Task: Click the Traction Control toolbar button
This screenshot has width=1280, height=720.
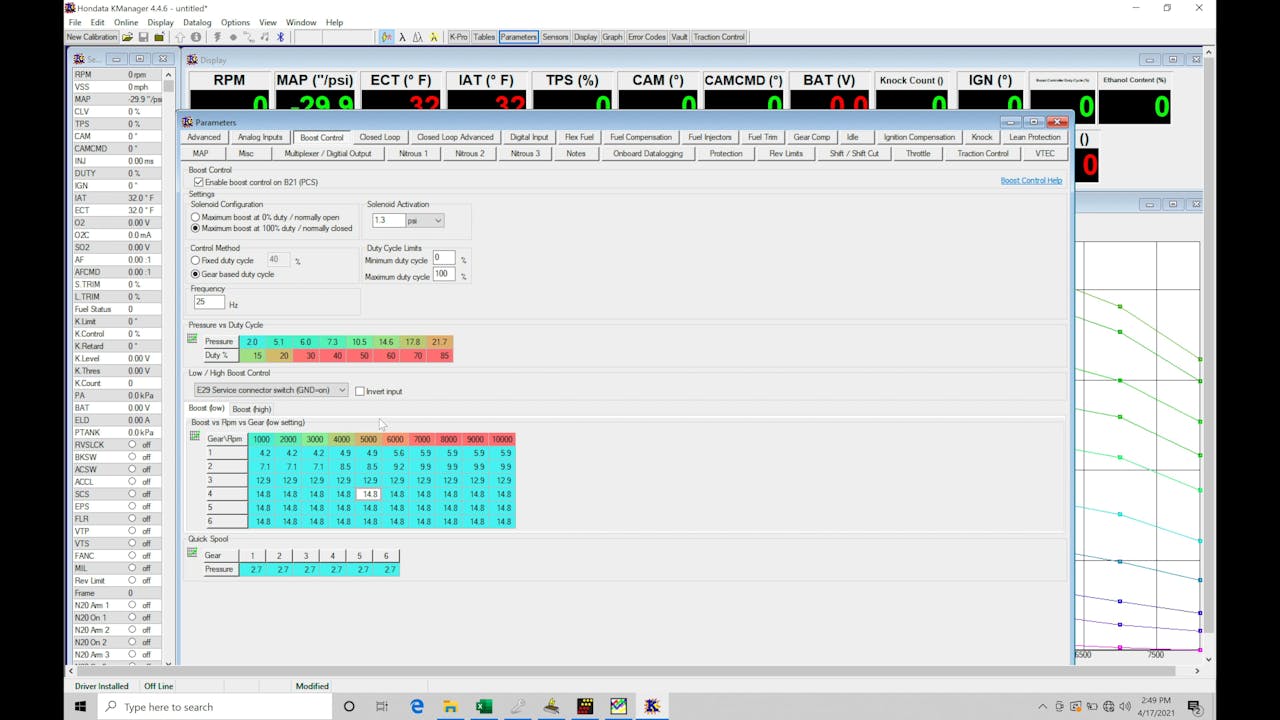Action: [x=719, y=37]
